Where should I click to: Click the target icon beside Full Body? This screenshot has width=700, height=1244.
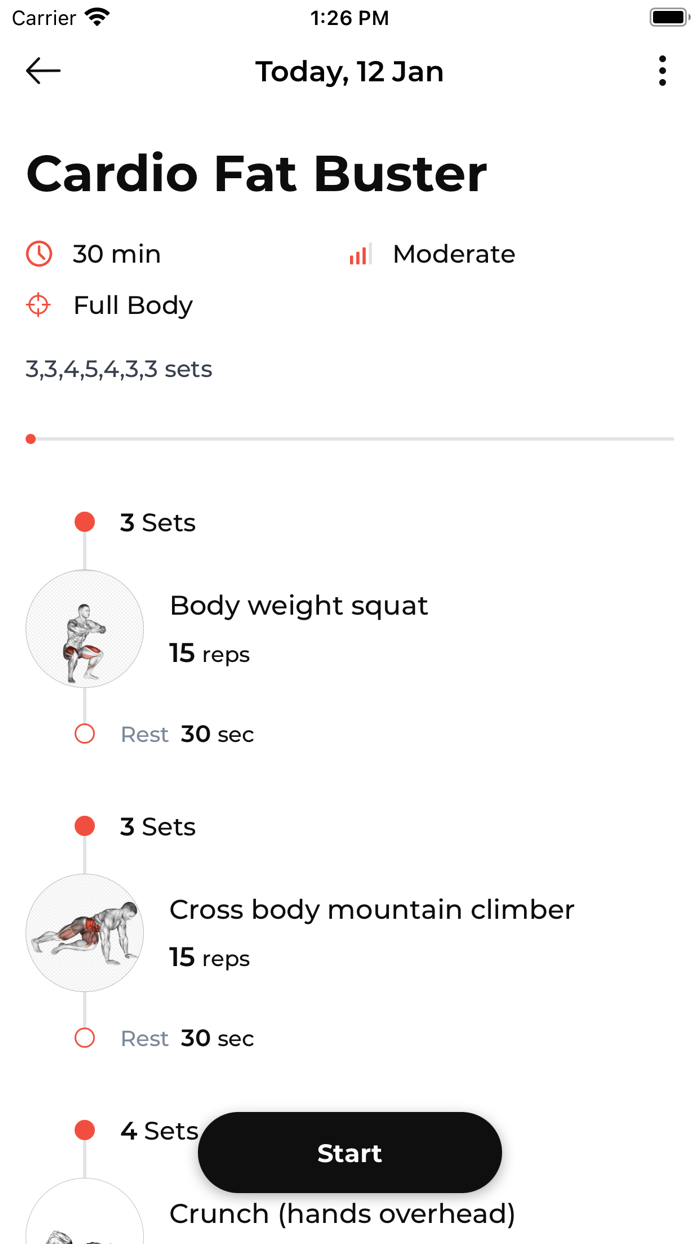tap(38, 305)
